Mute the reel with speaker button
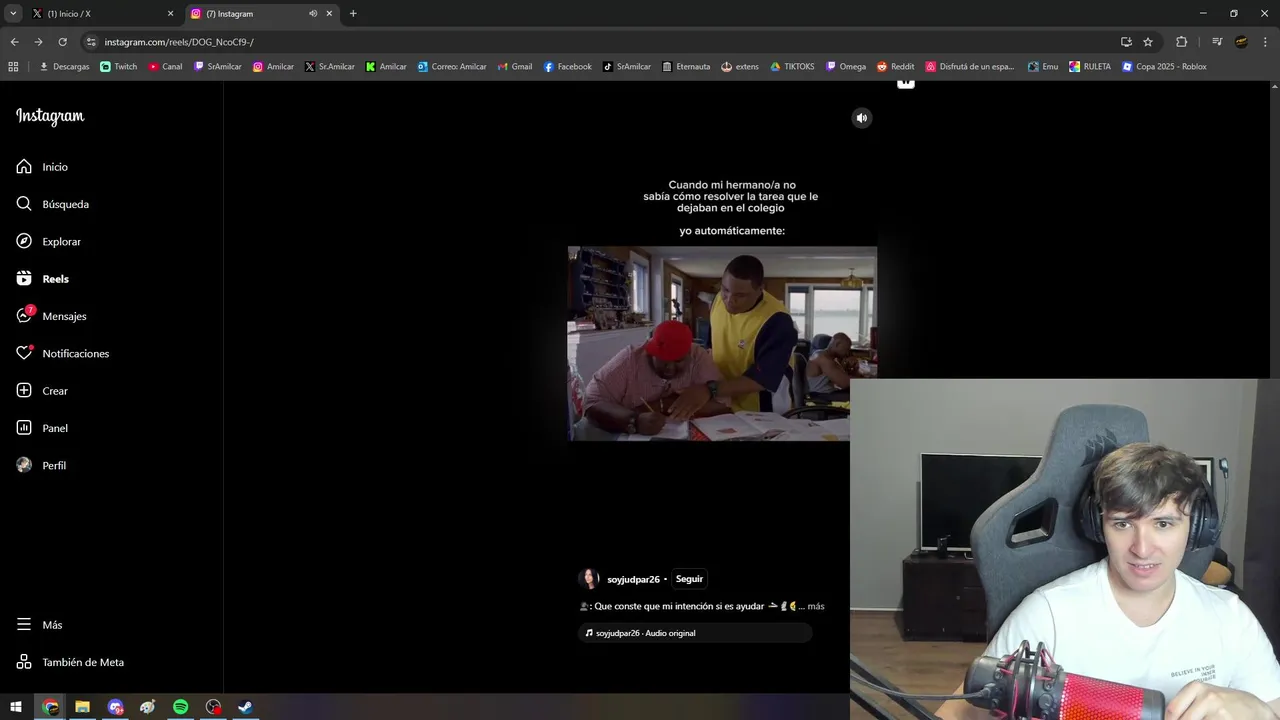 (x=862, y=118)
